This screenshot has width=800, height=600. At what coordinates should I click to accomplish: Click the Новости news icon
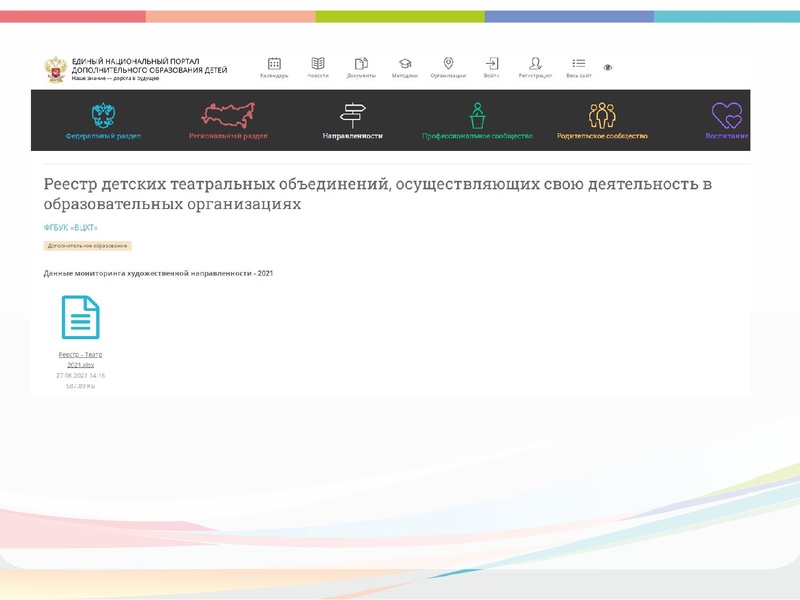[x=316, y=64]
